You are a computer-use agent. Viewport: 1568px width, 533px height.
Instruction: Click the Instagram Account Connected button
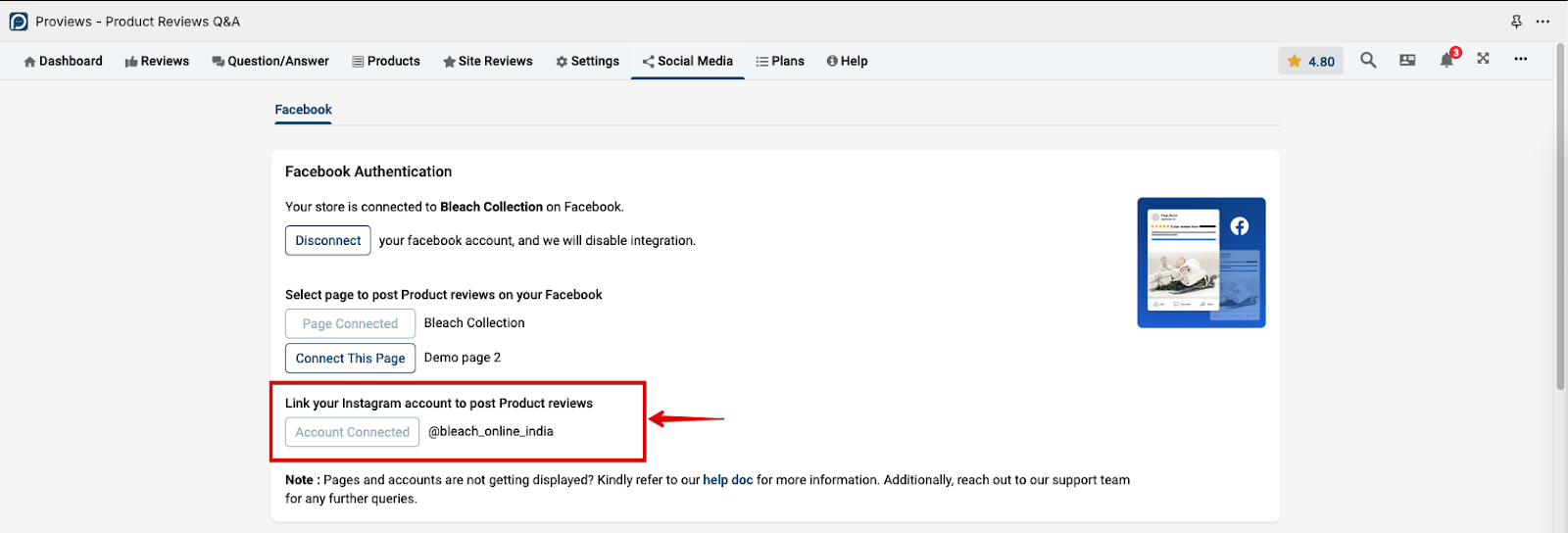(352, 432)
